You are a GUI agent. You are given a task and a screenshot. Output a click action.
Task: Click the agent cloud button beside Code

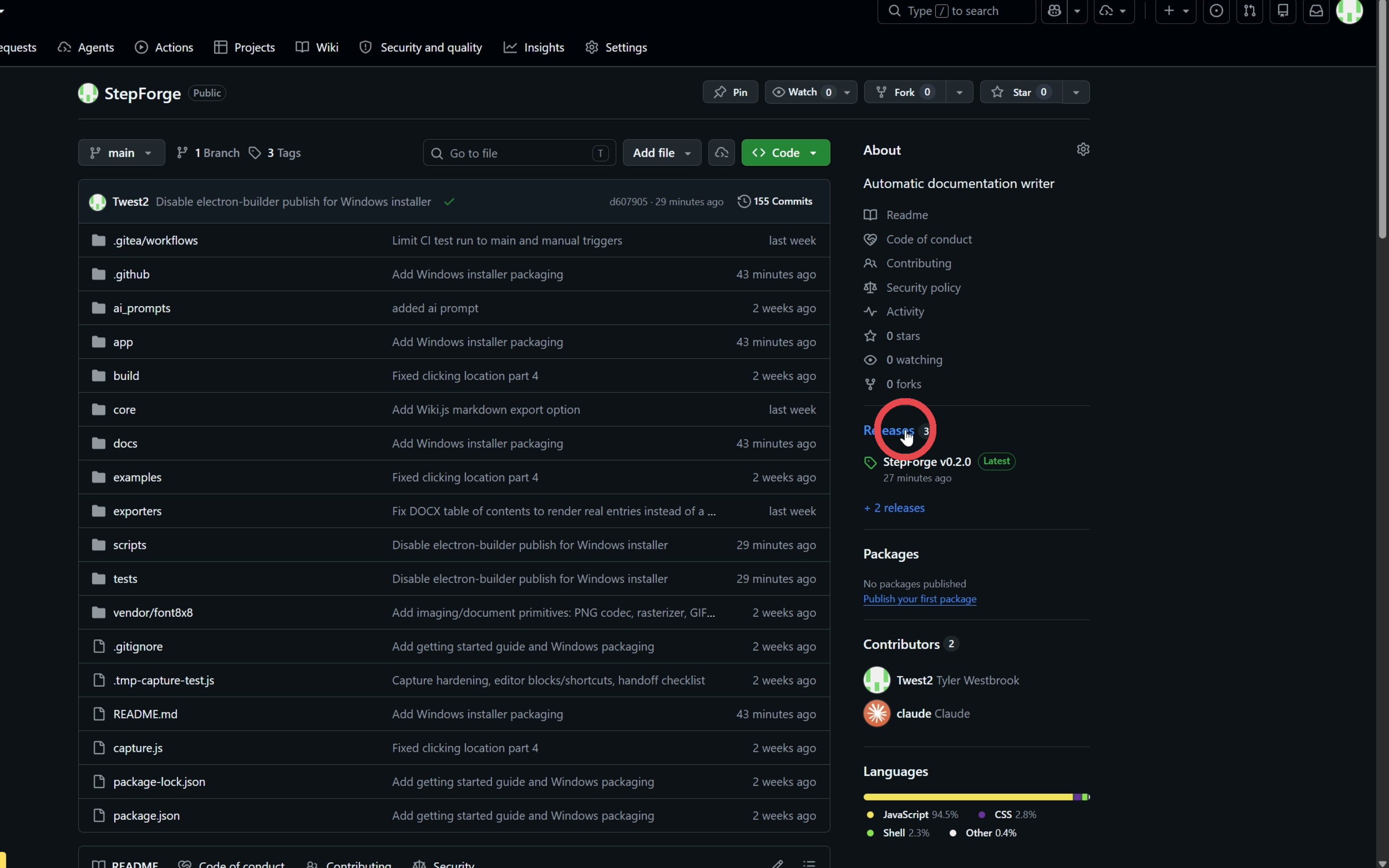point(722,153)
